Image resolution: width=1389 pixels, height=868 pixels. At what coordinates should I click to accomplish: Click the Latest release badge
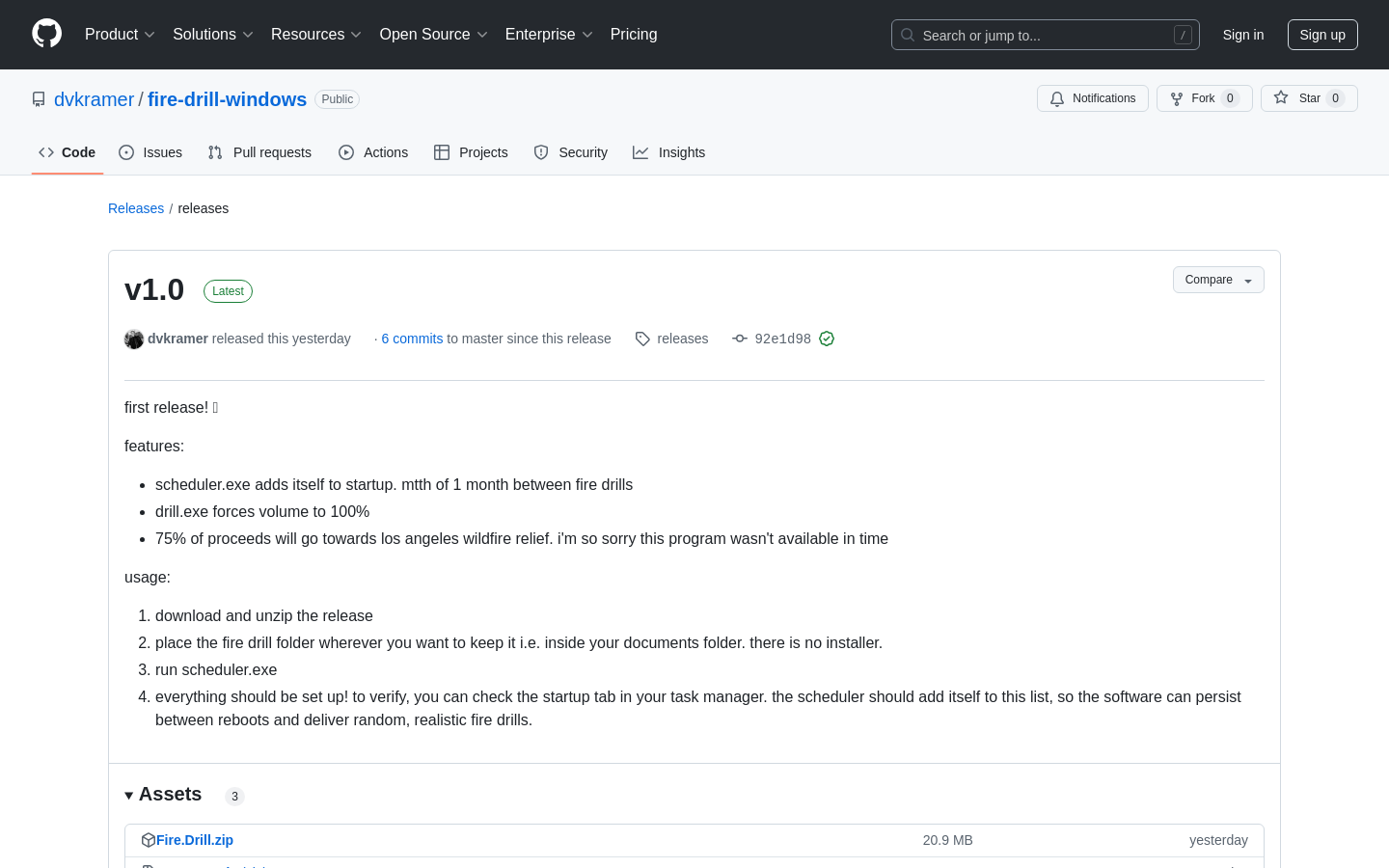point(228,291)
